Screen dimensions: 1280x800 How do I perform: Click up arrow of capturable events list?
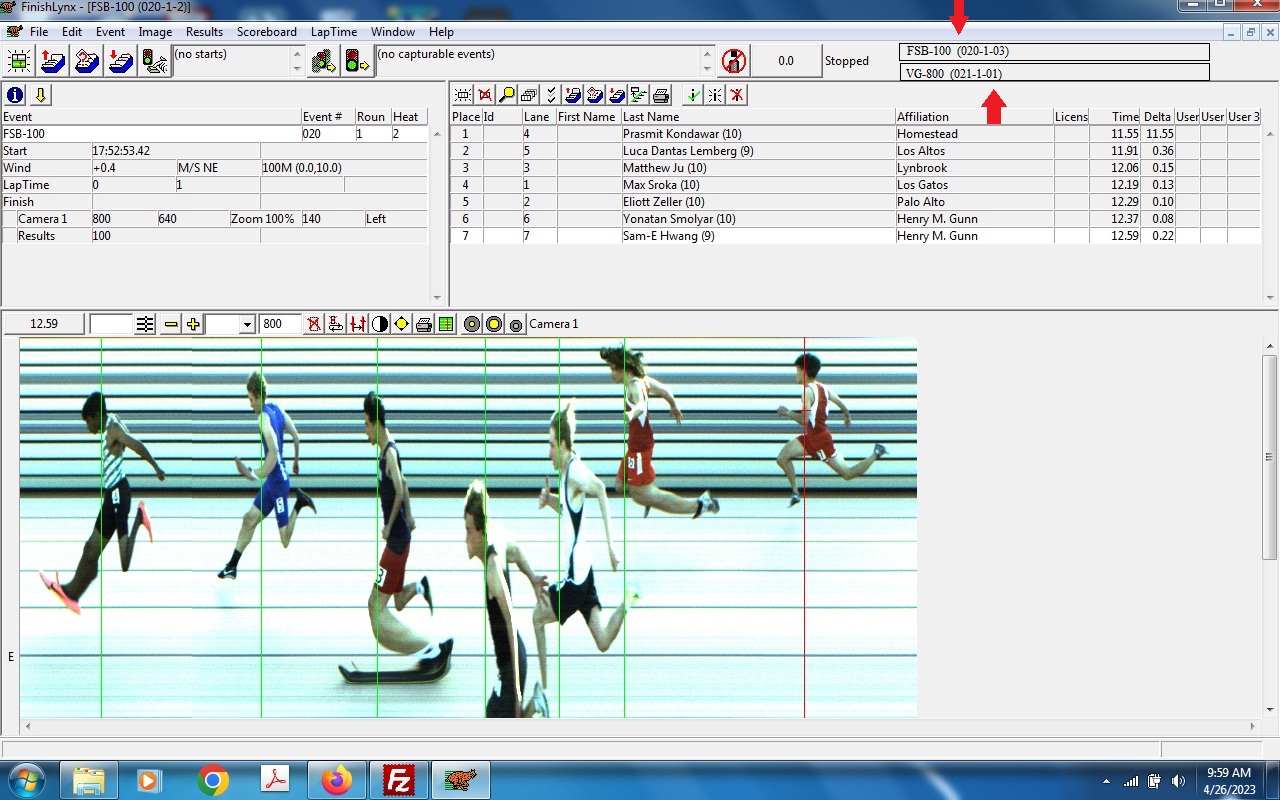coord(708,53)
